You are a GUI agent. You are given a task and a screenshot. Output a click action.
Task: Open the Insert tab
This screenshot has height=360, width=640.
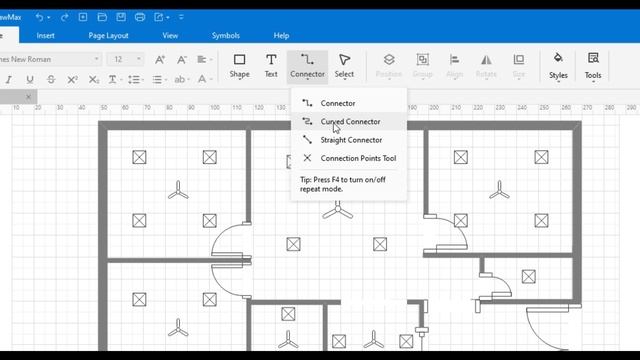click(45, 36)
